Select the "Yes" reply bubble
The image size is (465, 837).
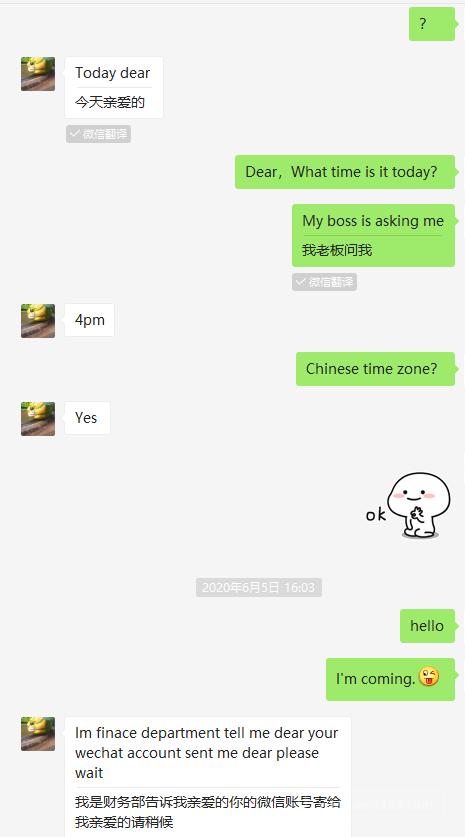[88, 418]
